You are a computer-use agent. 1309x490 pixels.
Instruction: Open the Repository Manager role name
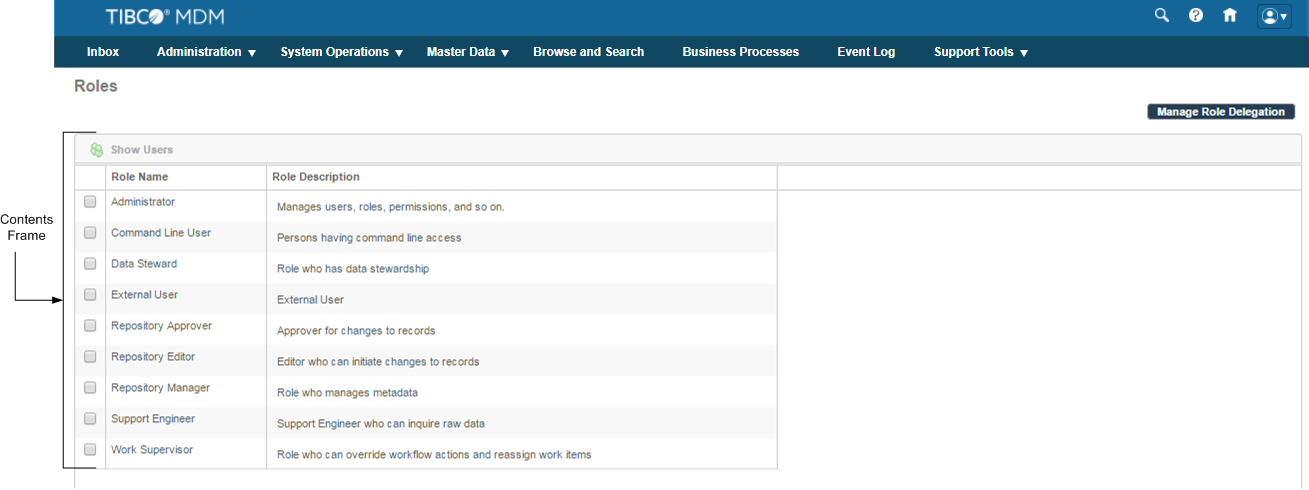[x=161, y=388]
